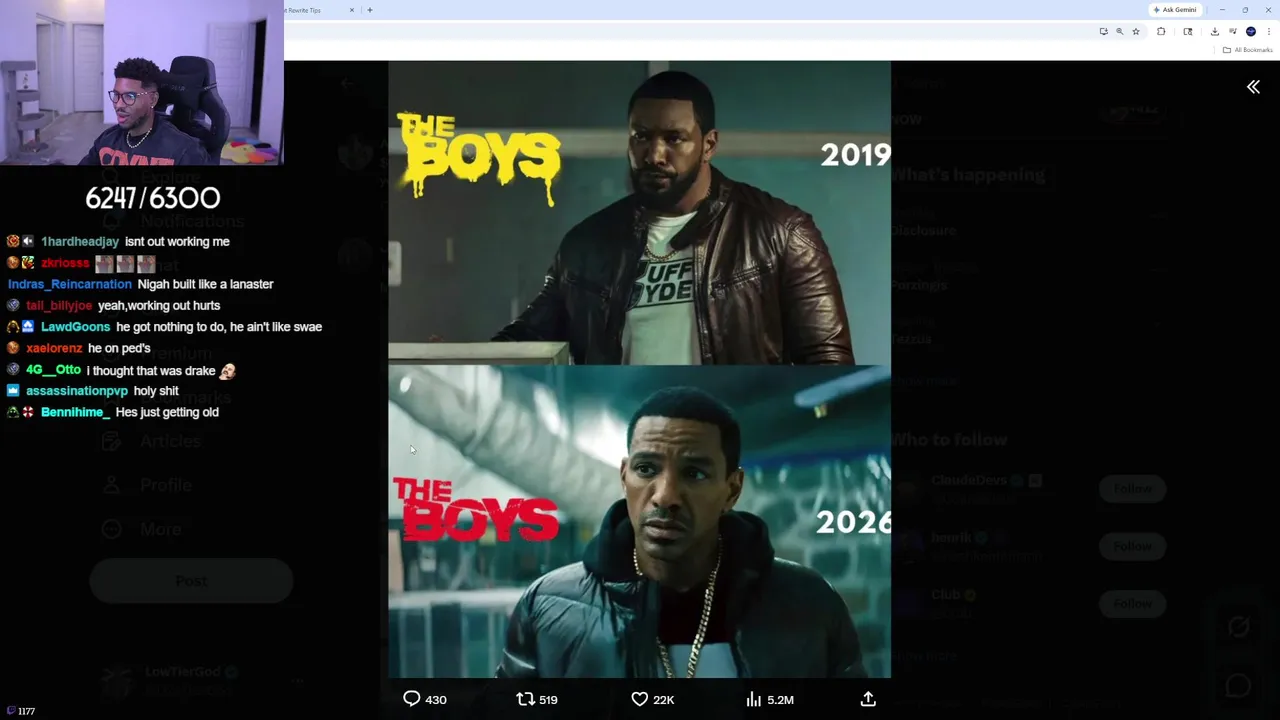Click the install app icon in address bar
Image resolution: width=1280 pixels, height=720 pixels.
click(x=1103, y=31)
